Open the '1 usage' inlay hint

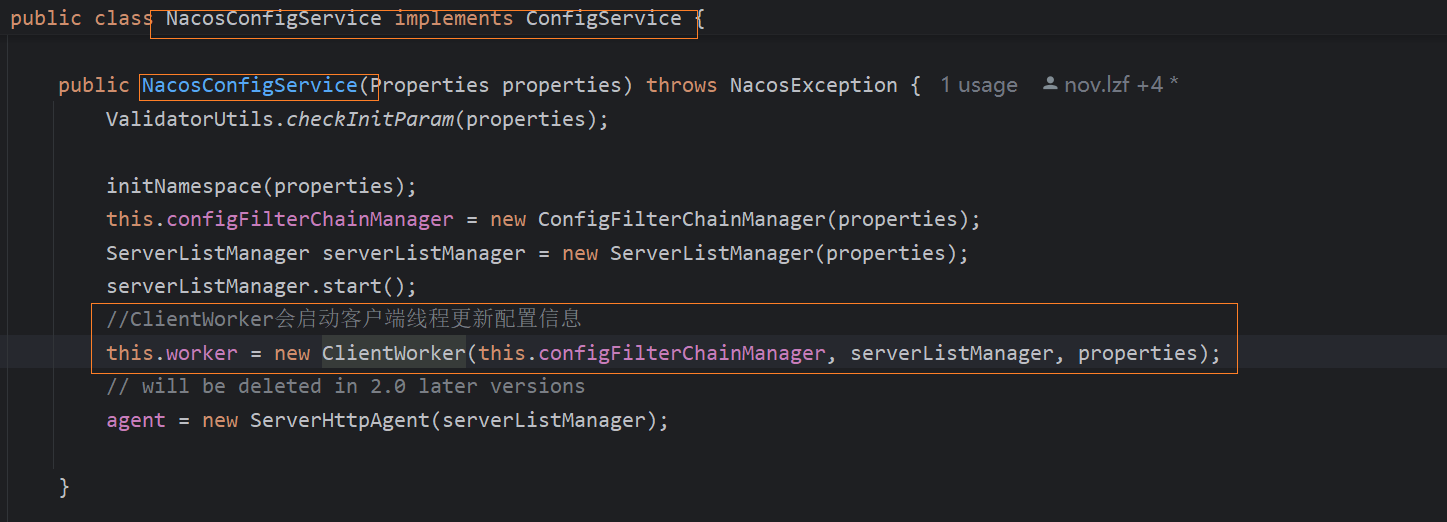(979, 85)
